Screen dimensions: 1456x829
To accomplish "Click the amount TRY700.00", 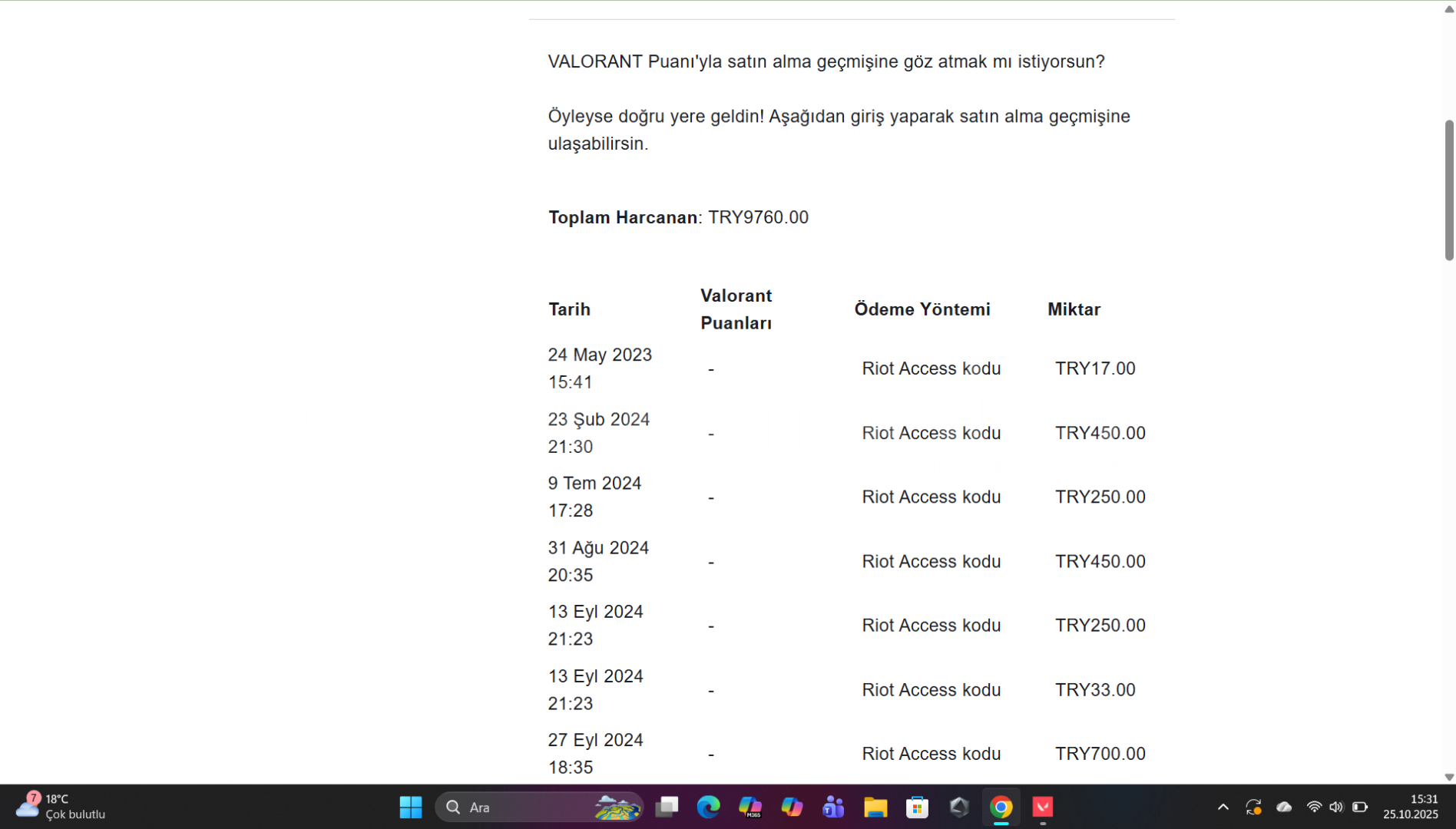I will point(1100,754).
